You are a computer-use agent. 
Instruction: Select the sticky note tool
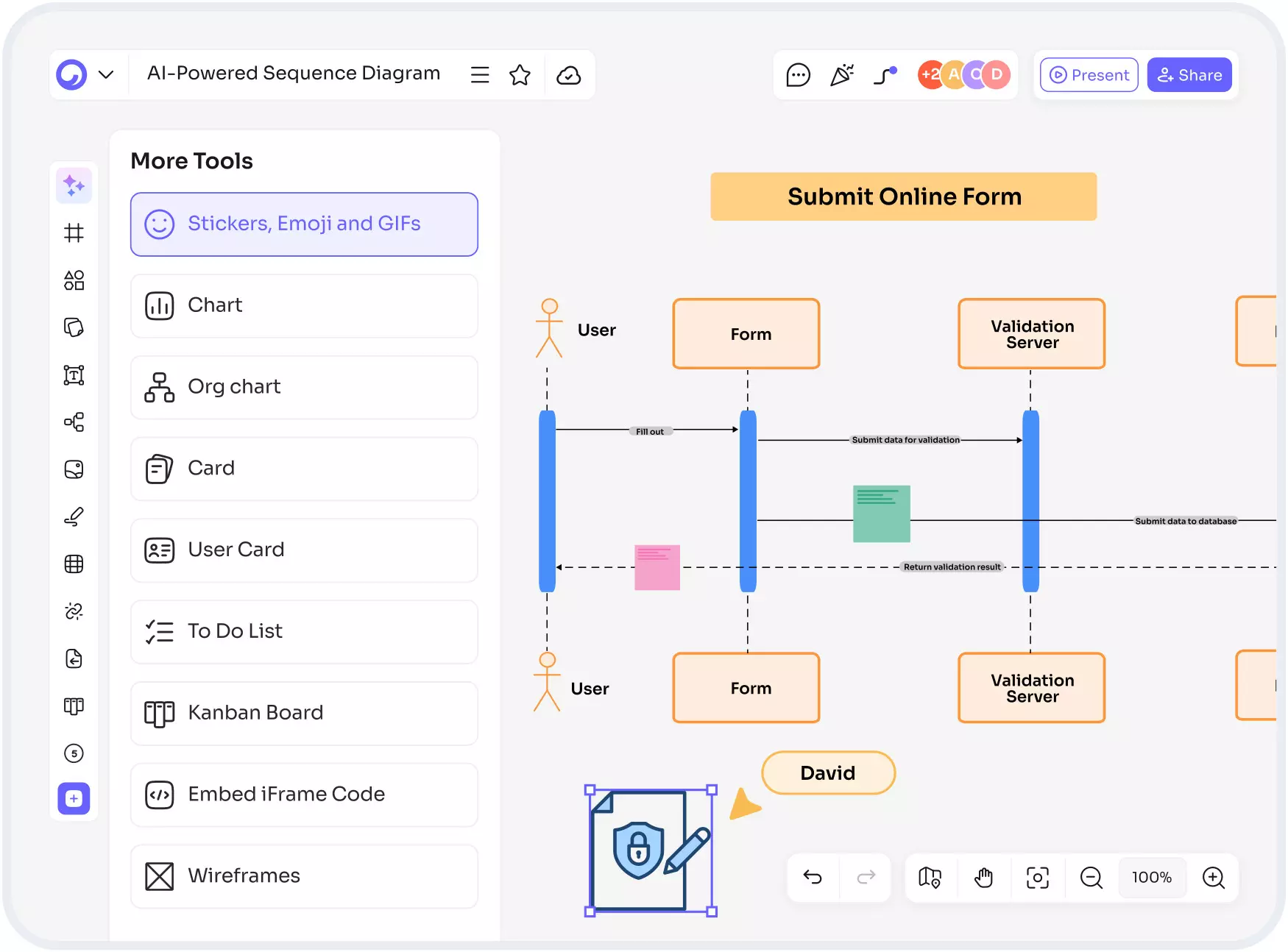coord(74,327)
